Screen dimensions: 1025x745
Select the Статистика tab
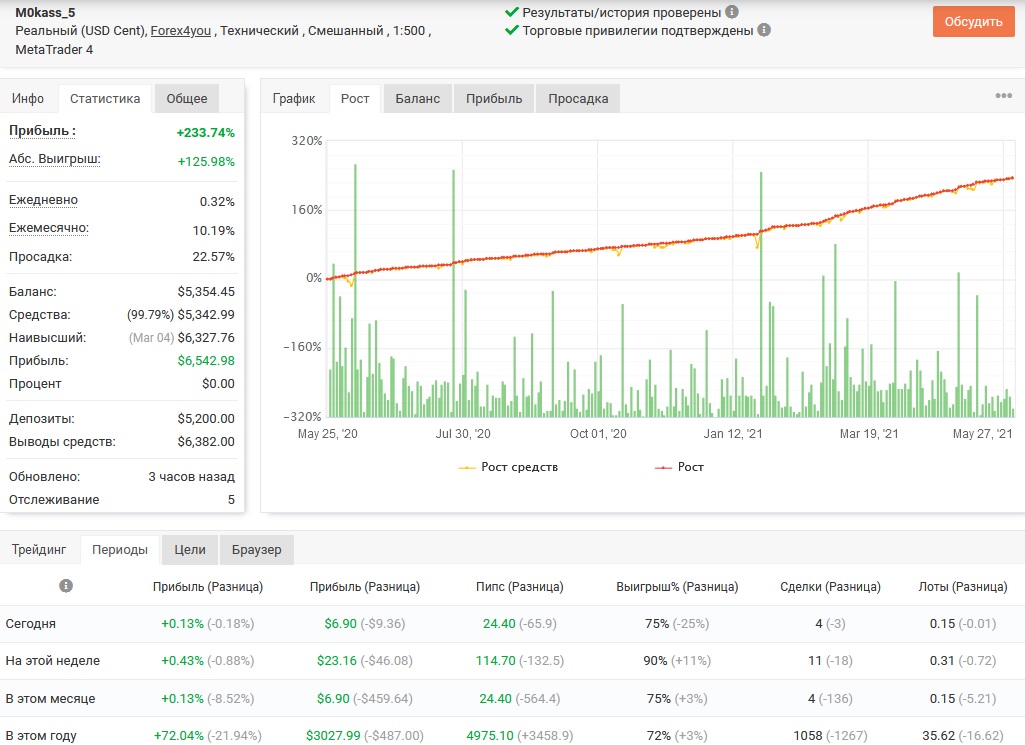[x=105, y=99]
